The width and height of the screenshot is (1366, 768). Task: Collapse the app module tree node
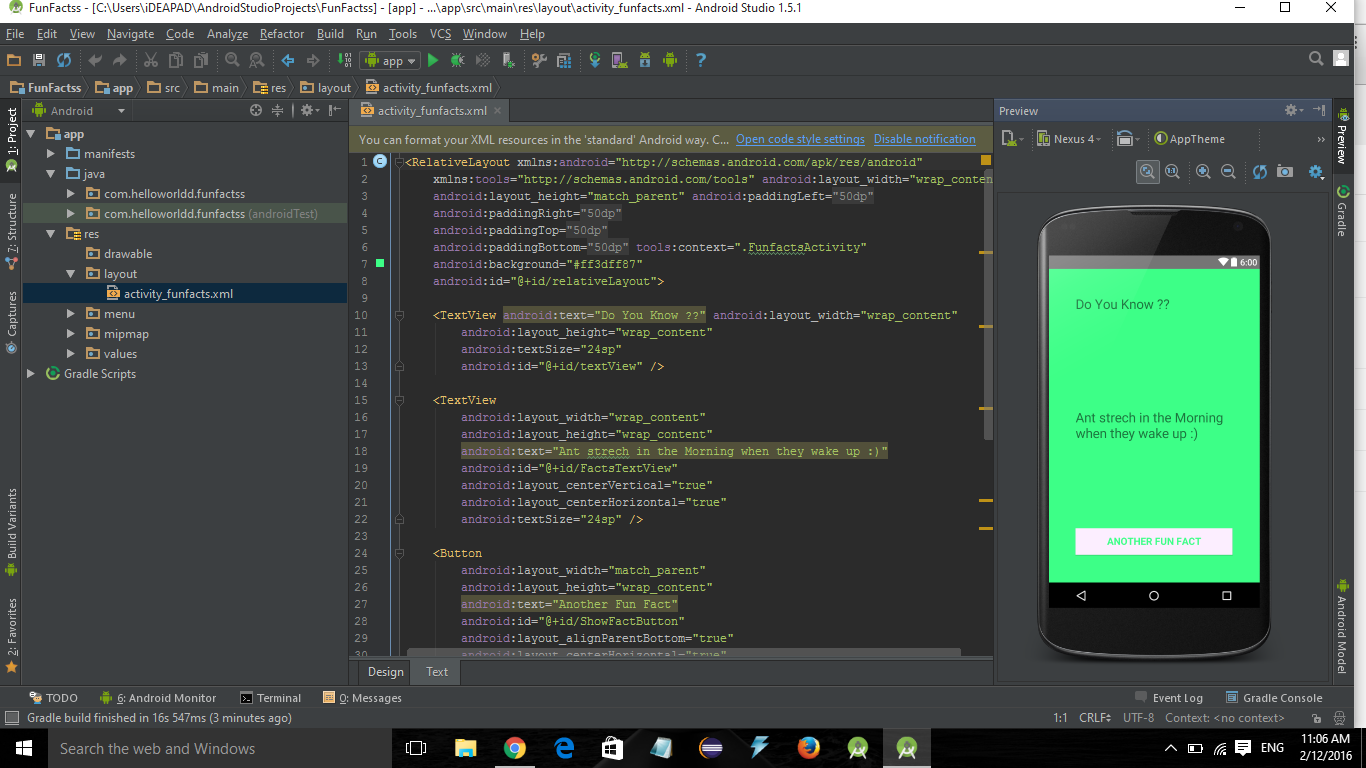(x=31, y=134)
